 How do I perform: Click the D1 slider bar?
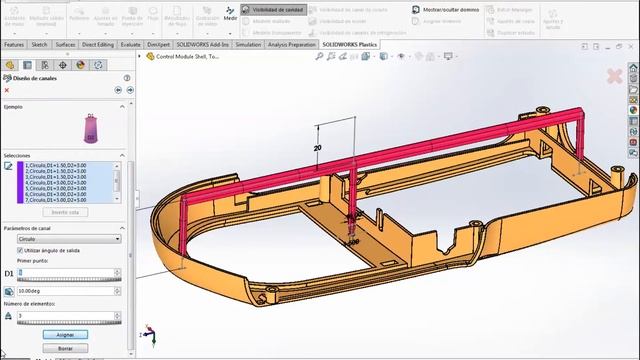click(69, 280)
